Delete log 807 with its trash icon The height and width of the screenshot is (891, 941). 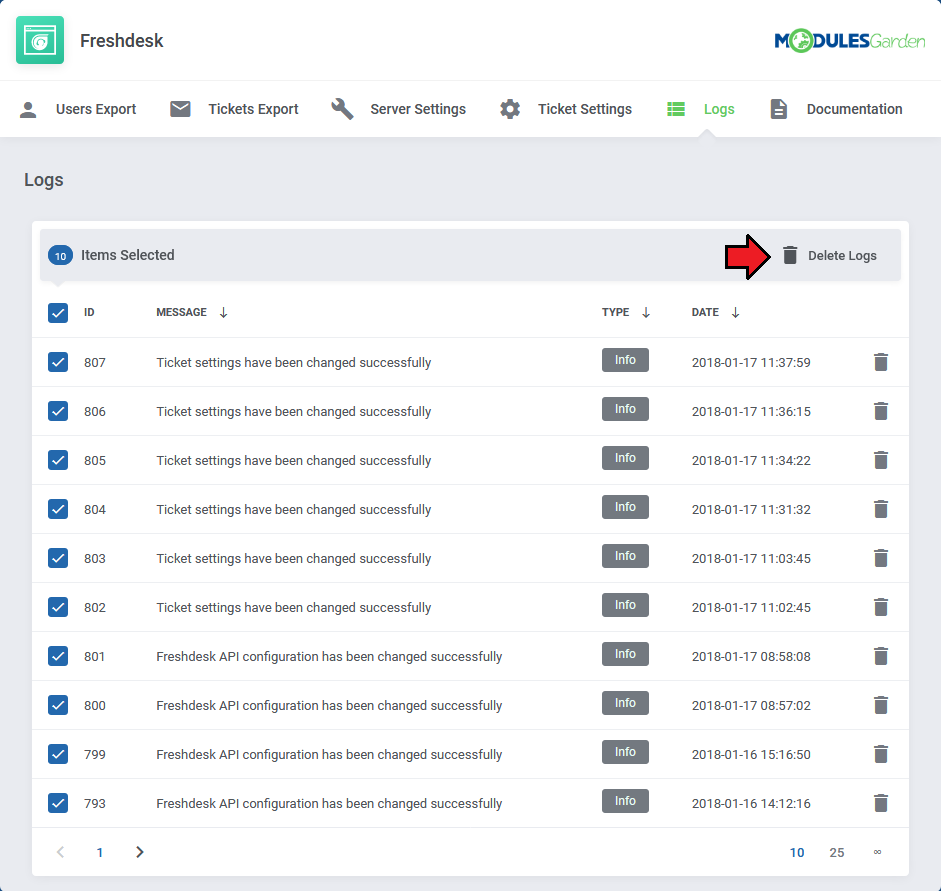click(x=880, y=362)
